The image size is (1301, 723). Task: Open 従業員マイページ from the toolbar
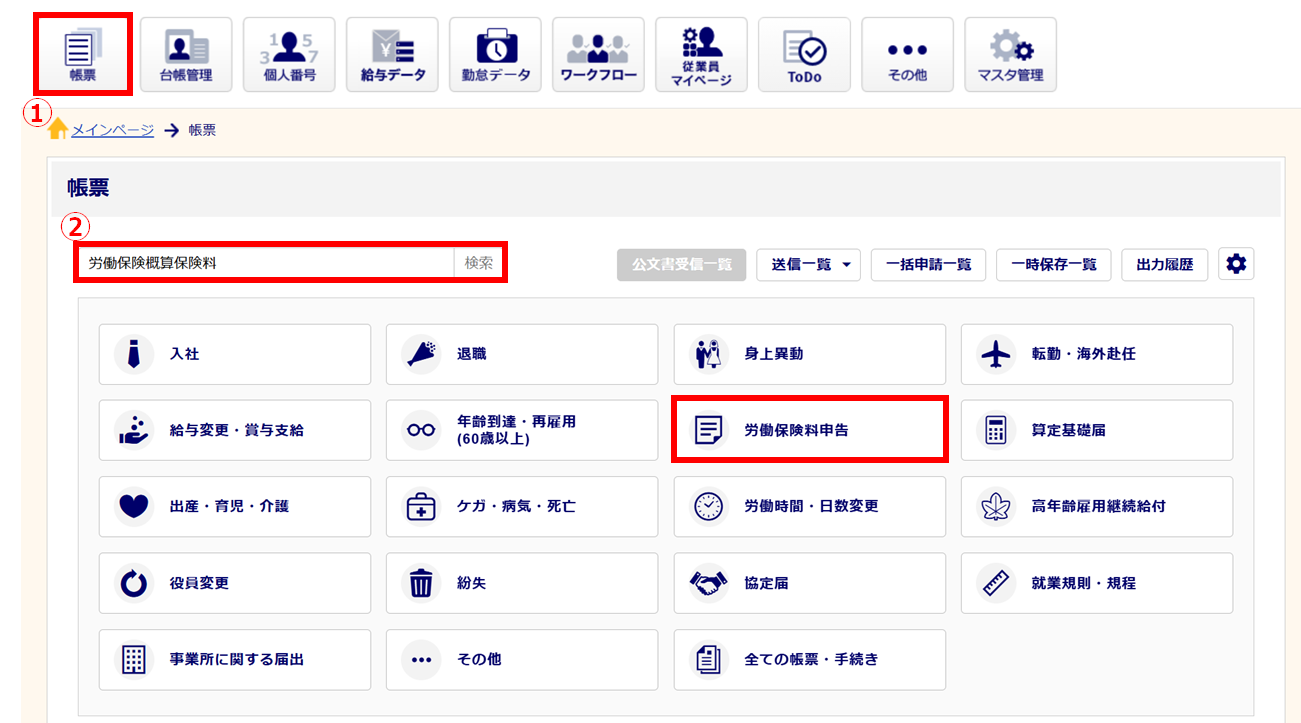tap(701, 54)
